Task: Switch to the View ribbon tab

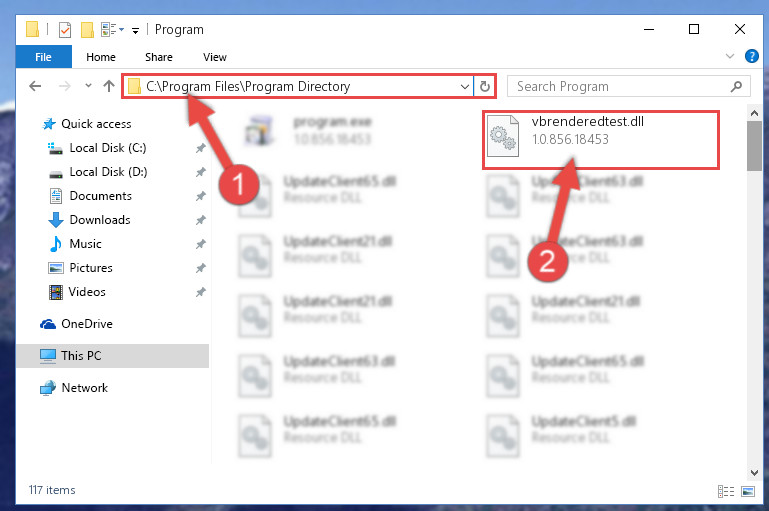Action: (x=215, y=57)
